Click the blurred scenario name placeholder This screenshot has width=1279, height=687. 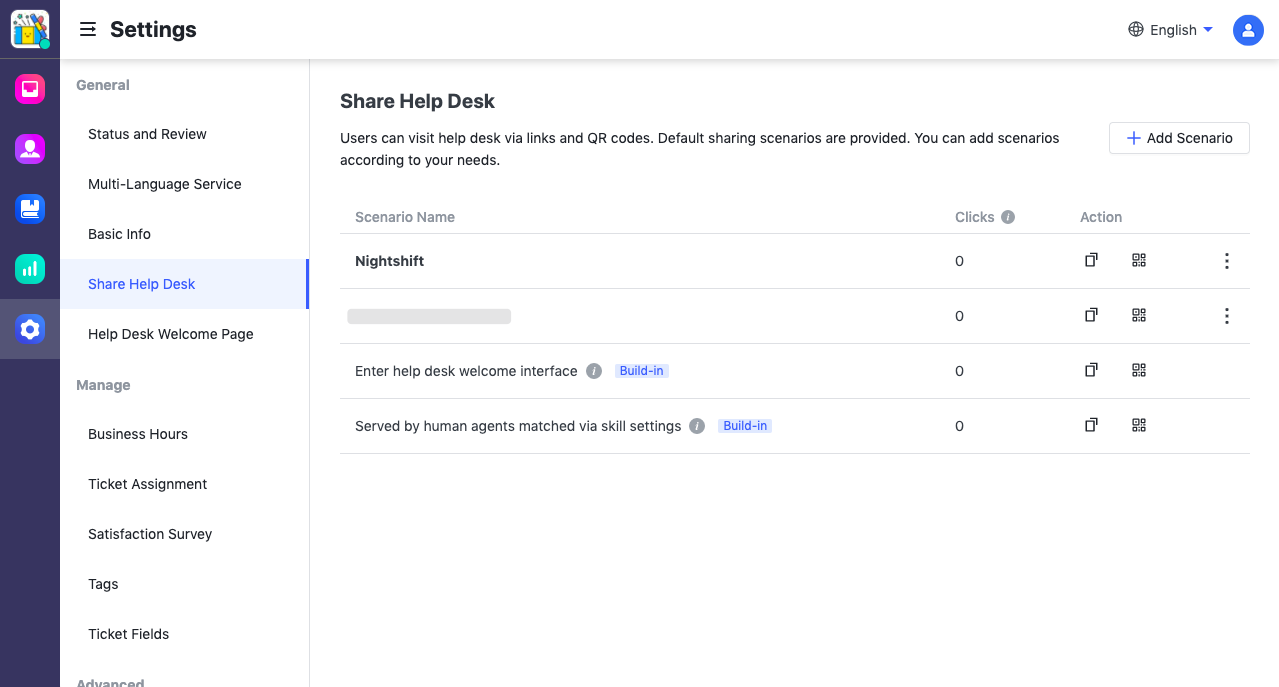click(x=429, y=316)
